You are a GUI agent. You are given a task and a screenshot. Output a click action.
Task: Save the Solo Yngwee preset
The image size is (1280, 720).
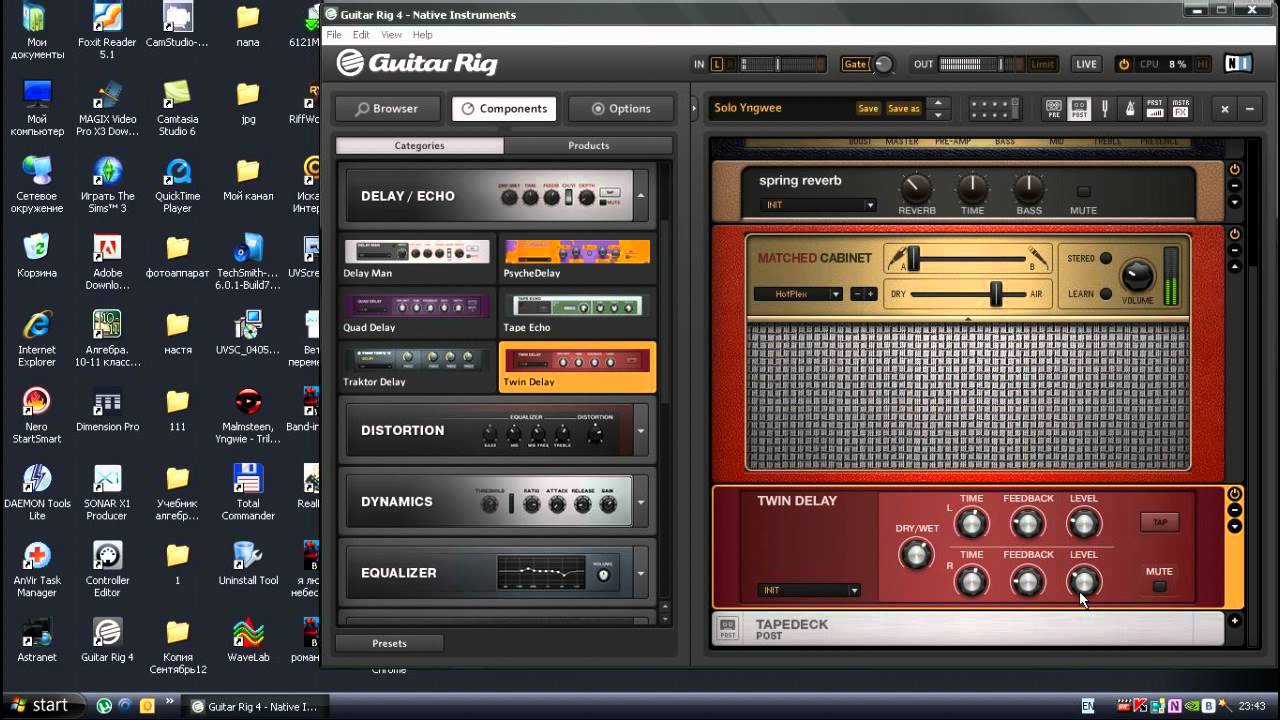868,108
